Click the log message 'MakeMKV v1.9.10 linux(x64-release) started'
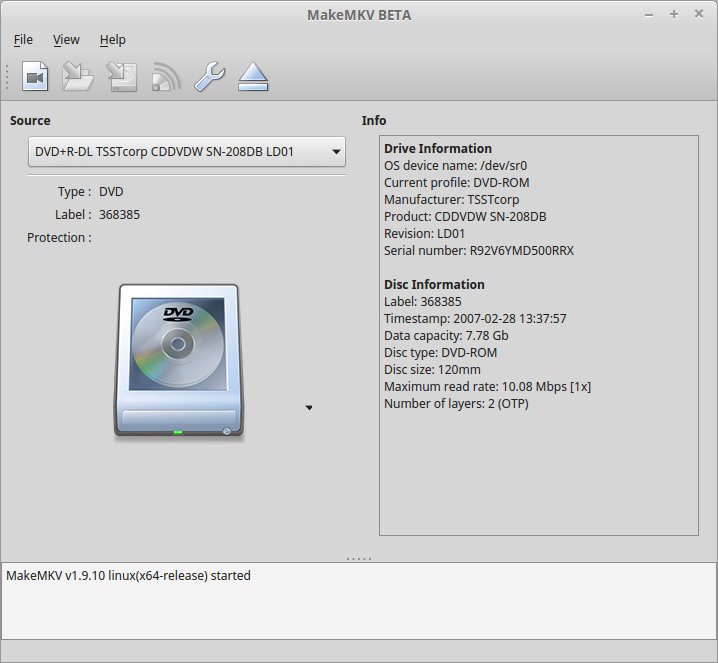 128,576
